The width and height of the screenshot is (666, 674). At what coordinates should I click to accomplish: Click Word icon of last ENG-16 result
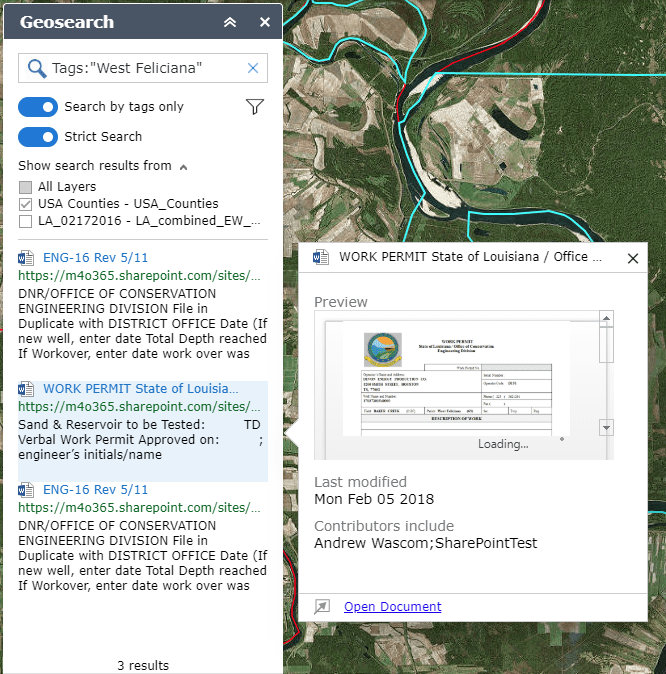tap(26, 490)
